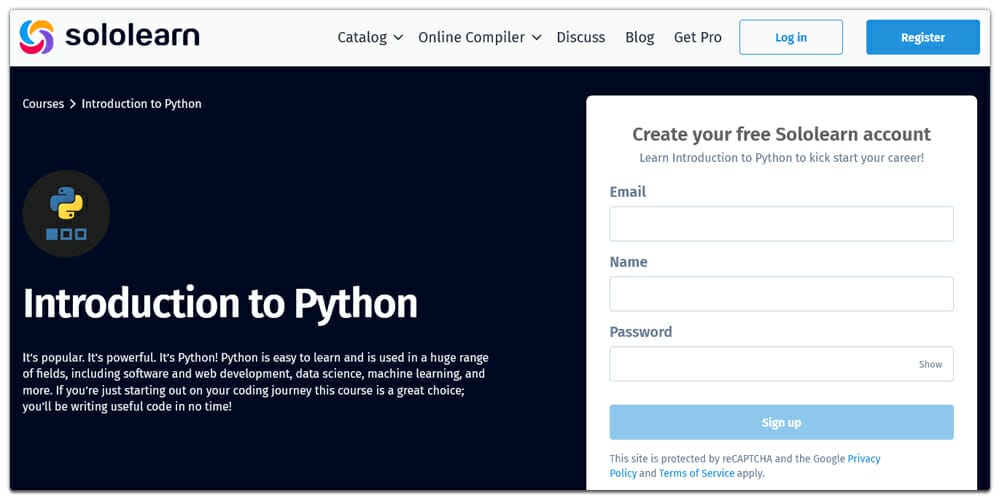Click the 'Introduction to Python' main heading
The width and height of the screenshot is (1000, 500).
coord(220,304)
